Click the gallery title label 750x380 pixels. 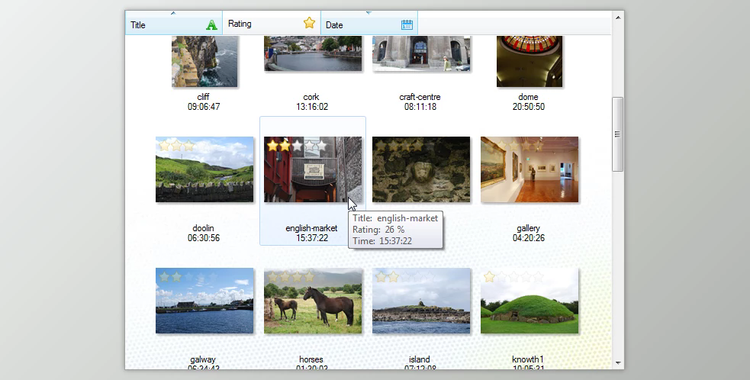(528, 228)
